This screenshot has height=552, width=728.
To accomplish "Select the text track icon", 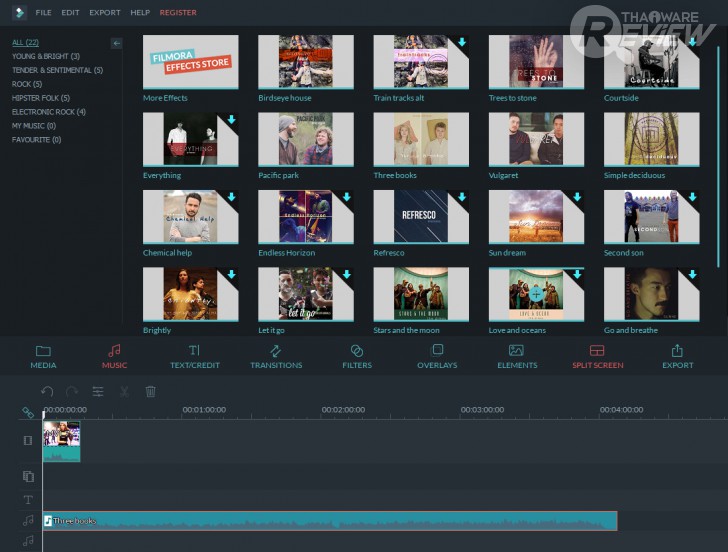I will 28,500.
